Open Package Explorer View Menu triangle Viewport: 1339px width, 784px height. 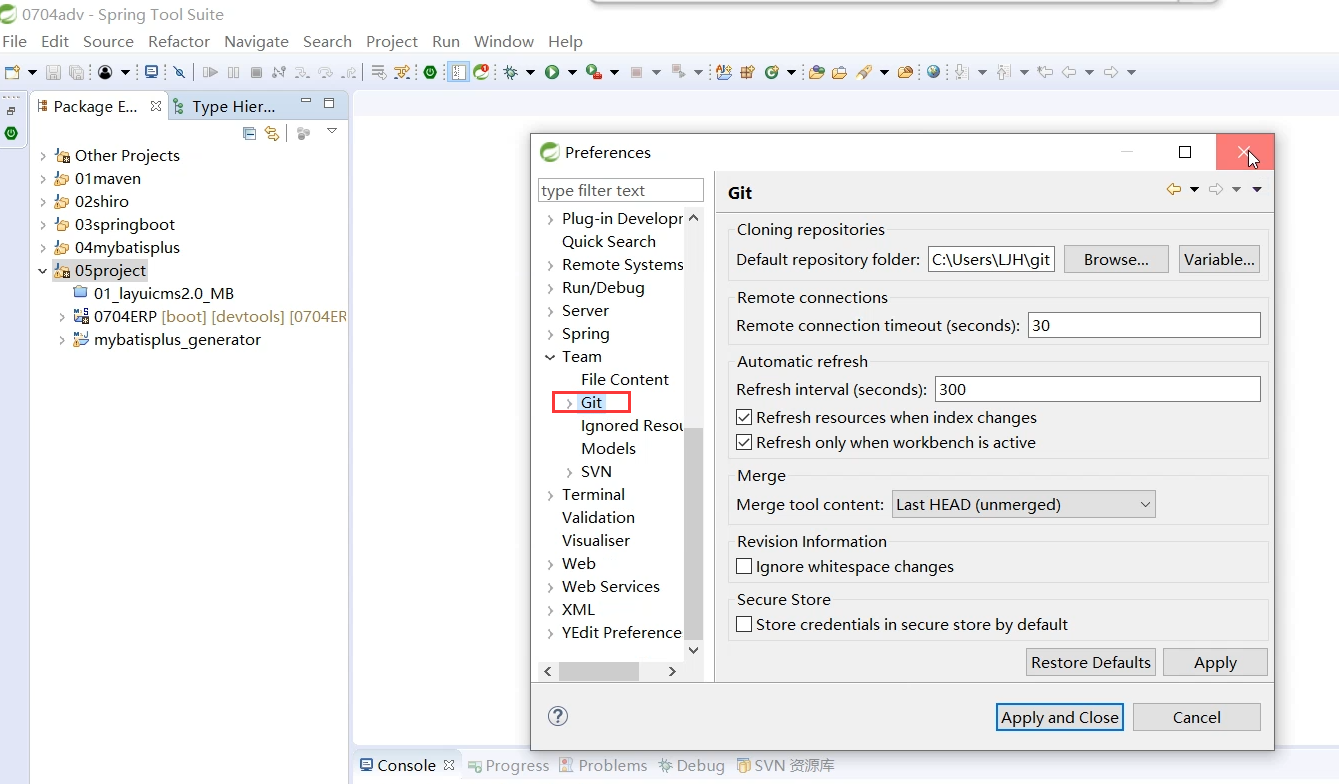pos(332,131)
